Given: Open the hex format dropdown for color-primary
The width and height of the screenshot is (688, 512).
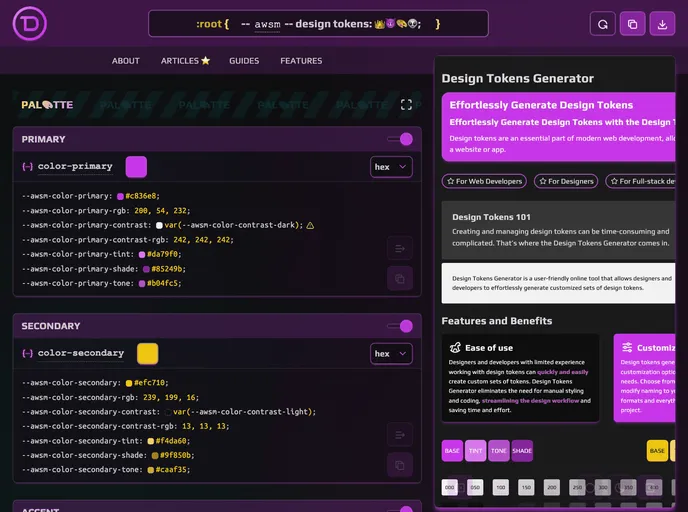Looking at the screenshot, I should (391, 167).
